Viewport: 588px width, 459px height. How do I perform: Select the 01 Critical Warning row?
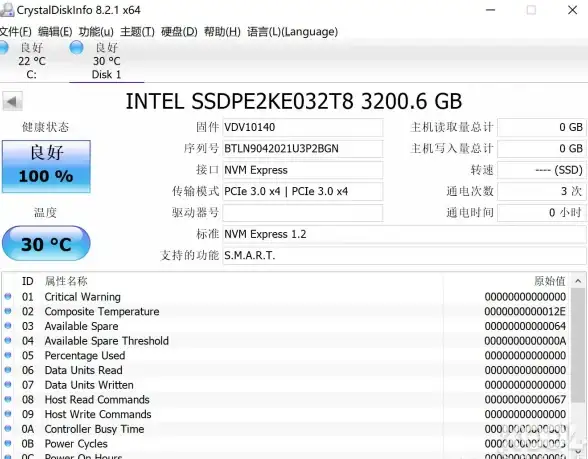286,297
